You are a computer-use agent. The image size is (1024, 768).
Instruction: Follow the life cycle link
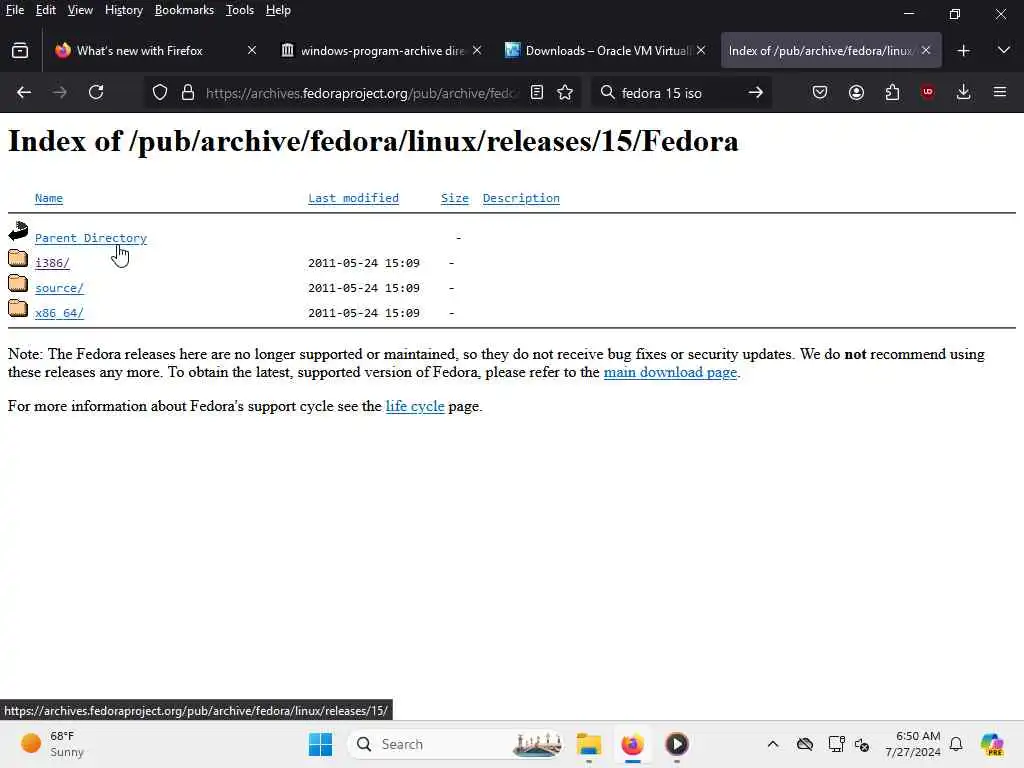click(415, 406)
